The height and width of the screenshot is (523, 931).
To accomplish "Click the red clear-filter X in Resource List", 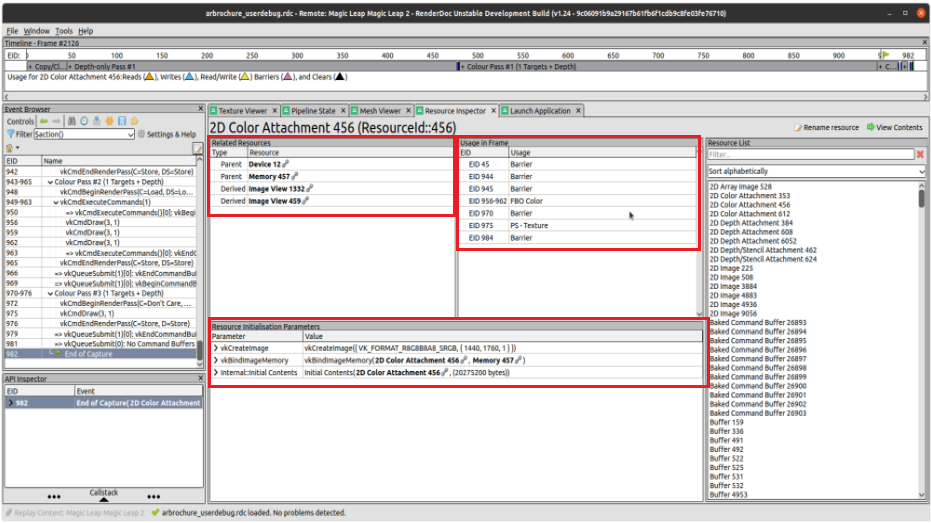I will [x=920, y=155].
